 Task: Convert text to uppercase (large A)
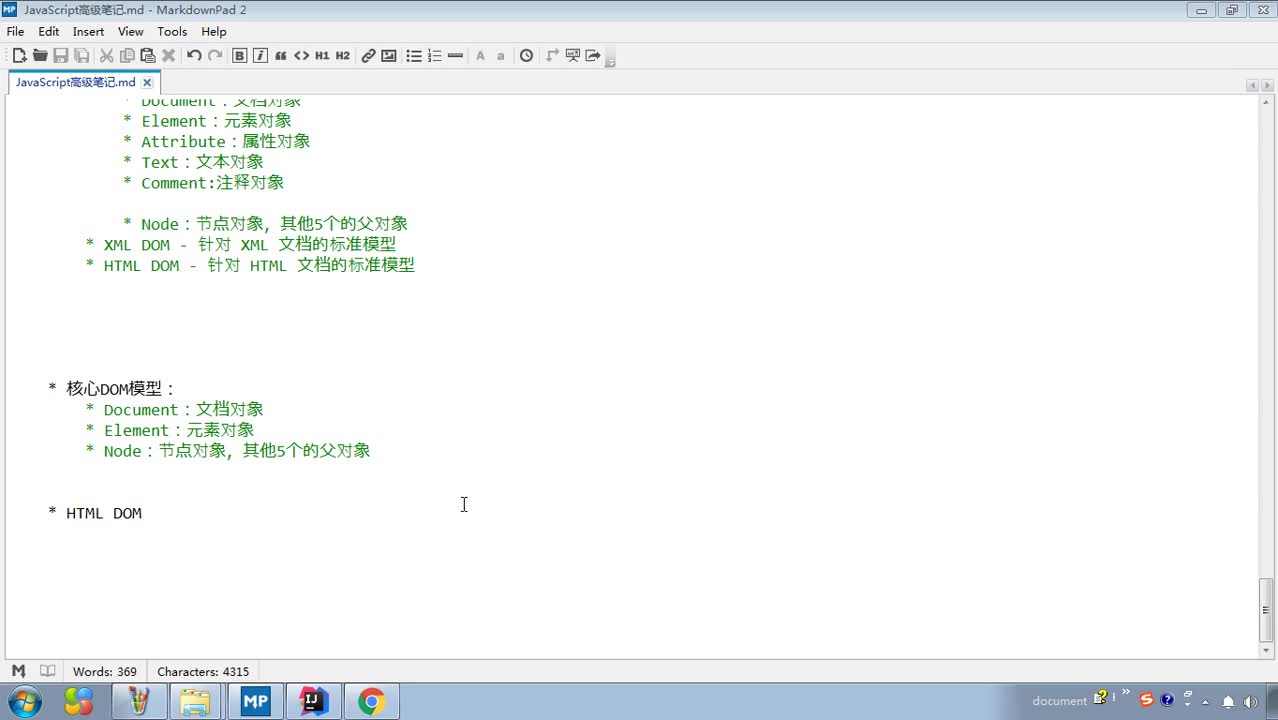pyautogui.click(x=480, y=56)
